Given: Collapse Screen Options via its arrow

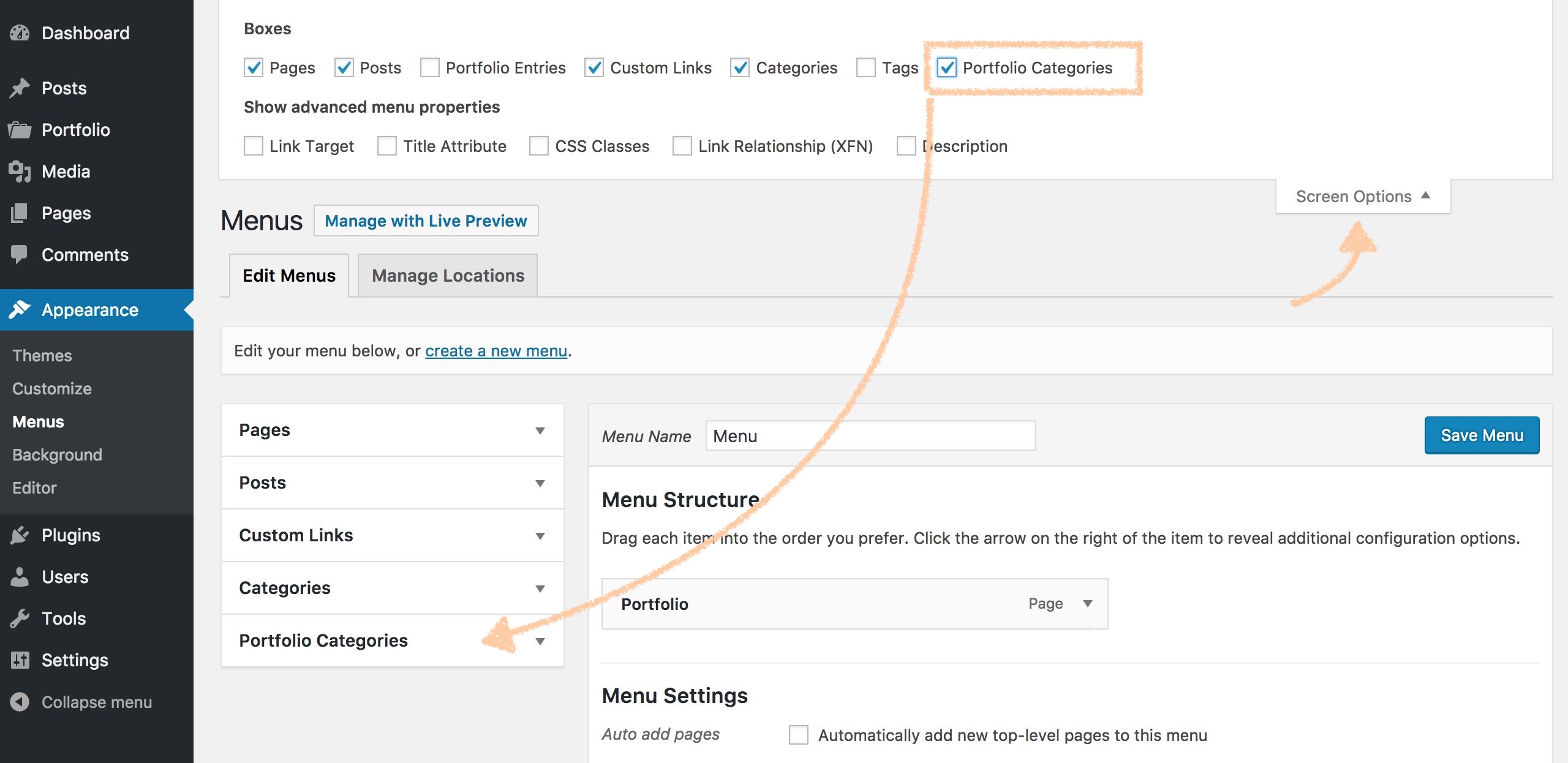Looking at the screenshot, I should click(x=1425, y=195).
